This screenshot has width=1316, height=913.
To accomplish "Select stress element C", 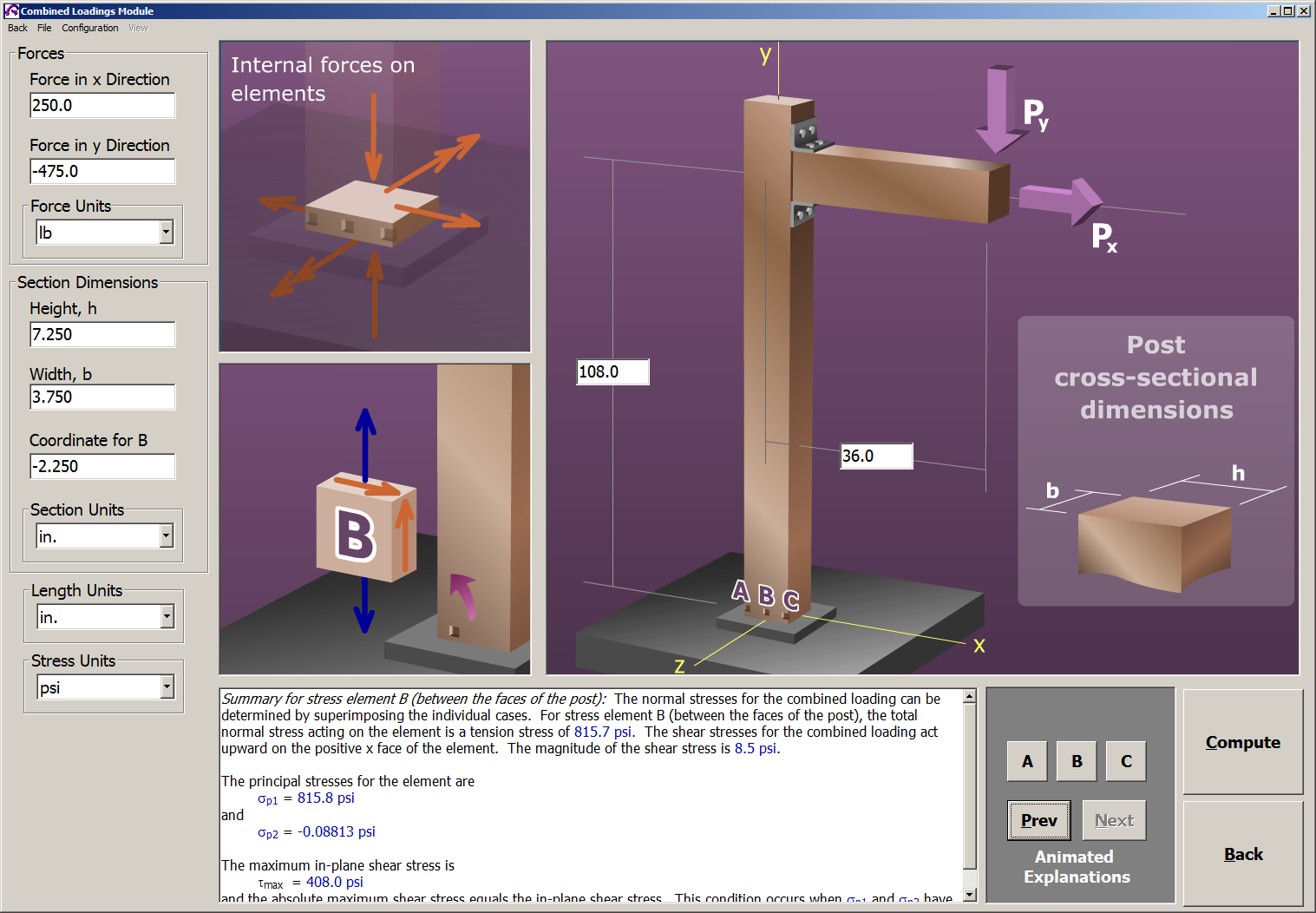I will (x=1125, y=761).
